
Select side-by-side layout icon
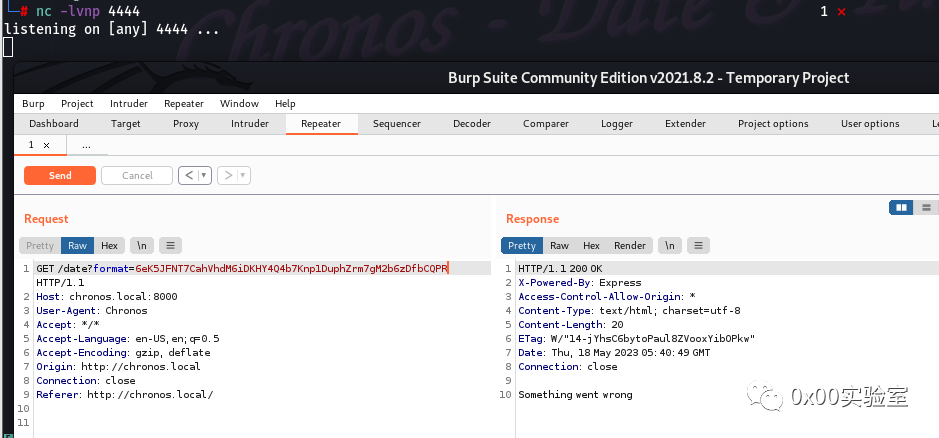[x=901, y=207]
